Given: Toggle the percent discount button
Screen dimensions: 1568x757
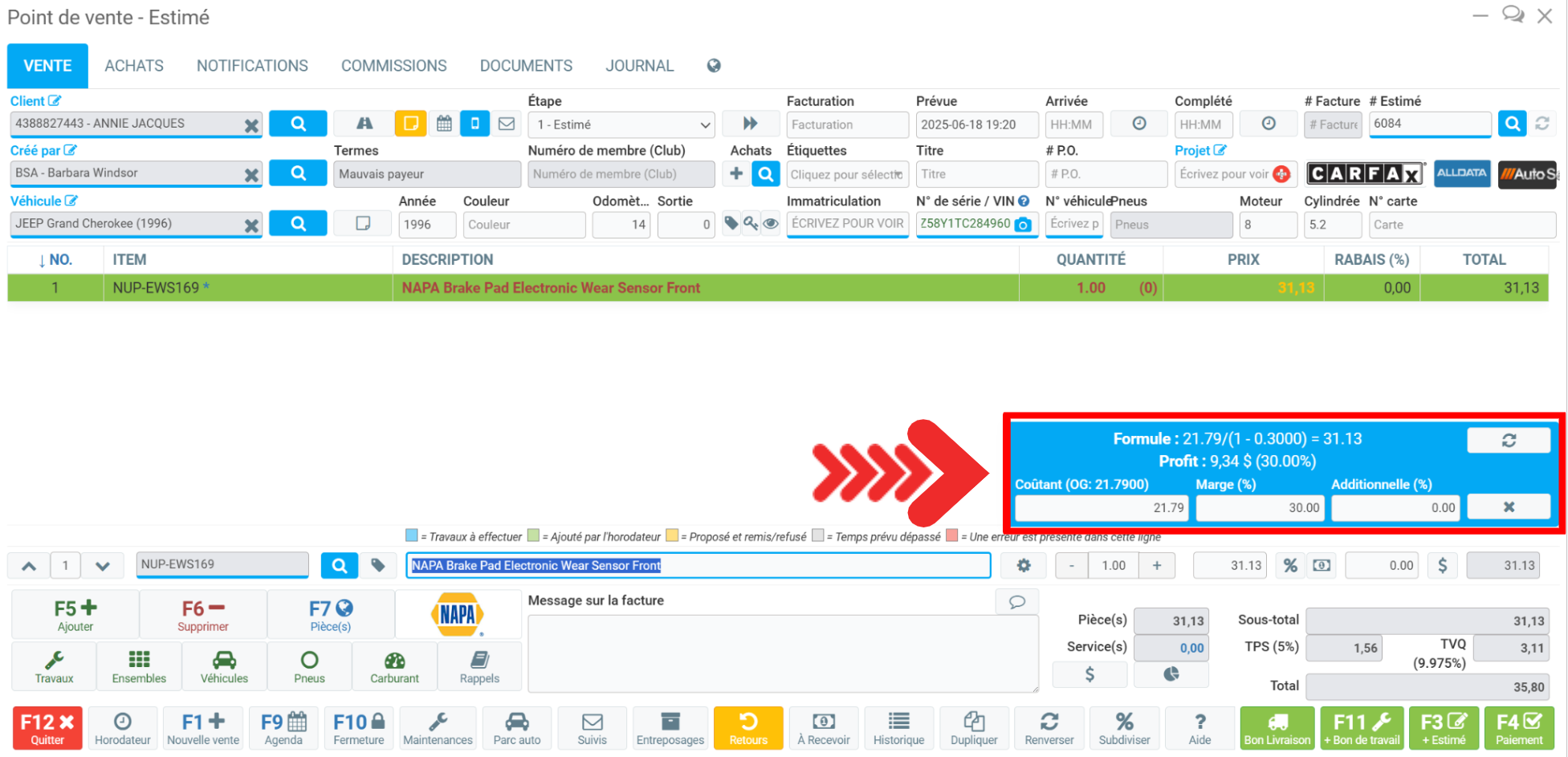Looking at the screenshot, I should pos(1290,566).
